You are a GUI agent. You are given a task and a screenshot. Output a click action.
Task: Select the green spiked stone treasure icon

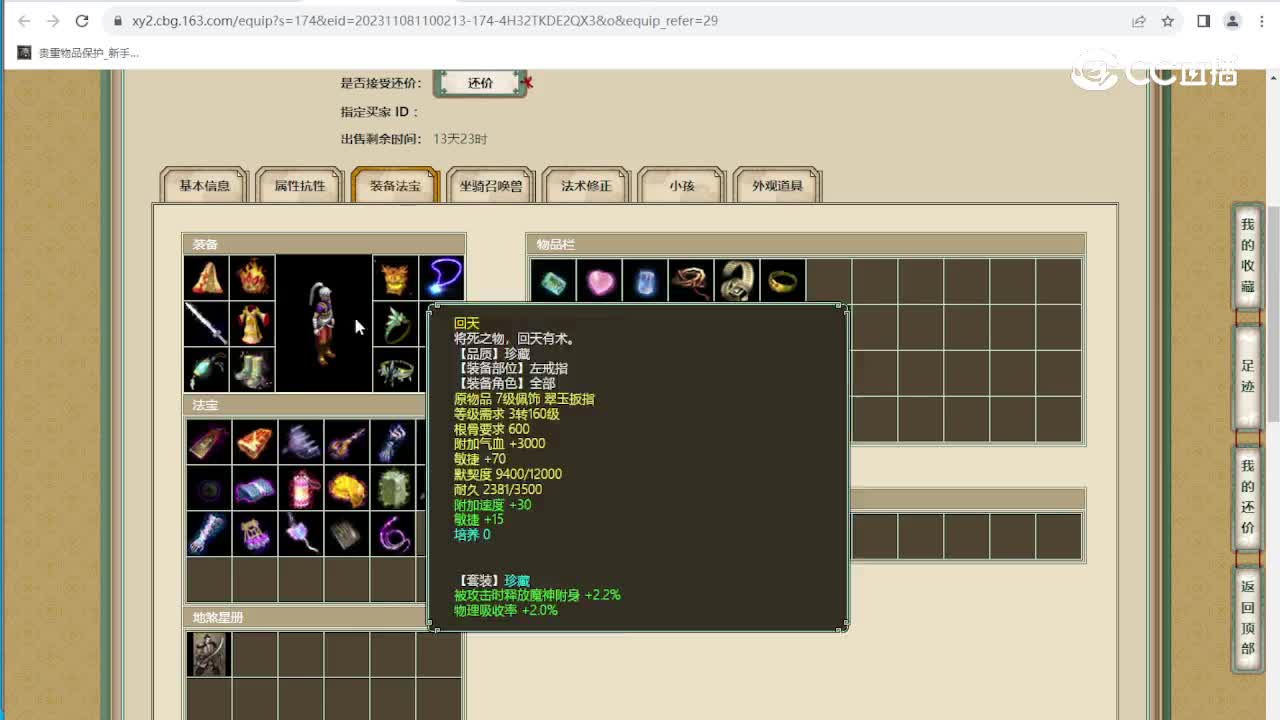tap(393, 488)
